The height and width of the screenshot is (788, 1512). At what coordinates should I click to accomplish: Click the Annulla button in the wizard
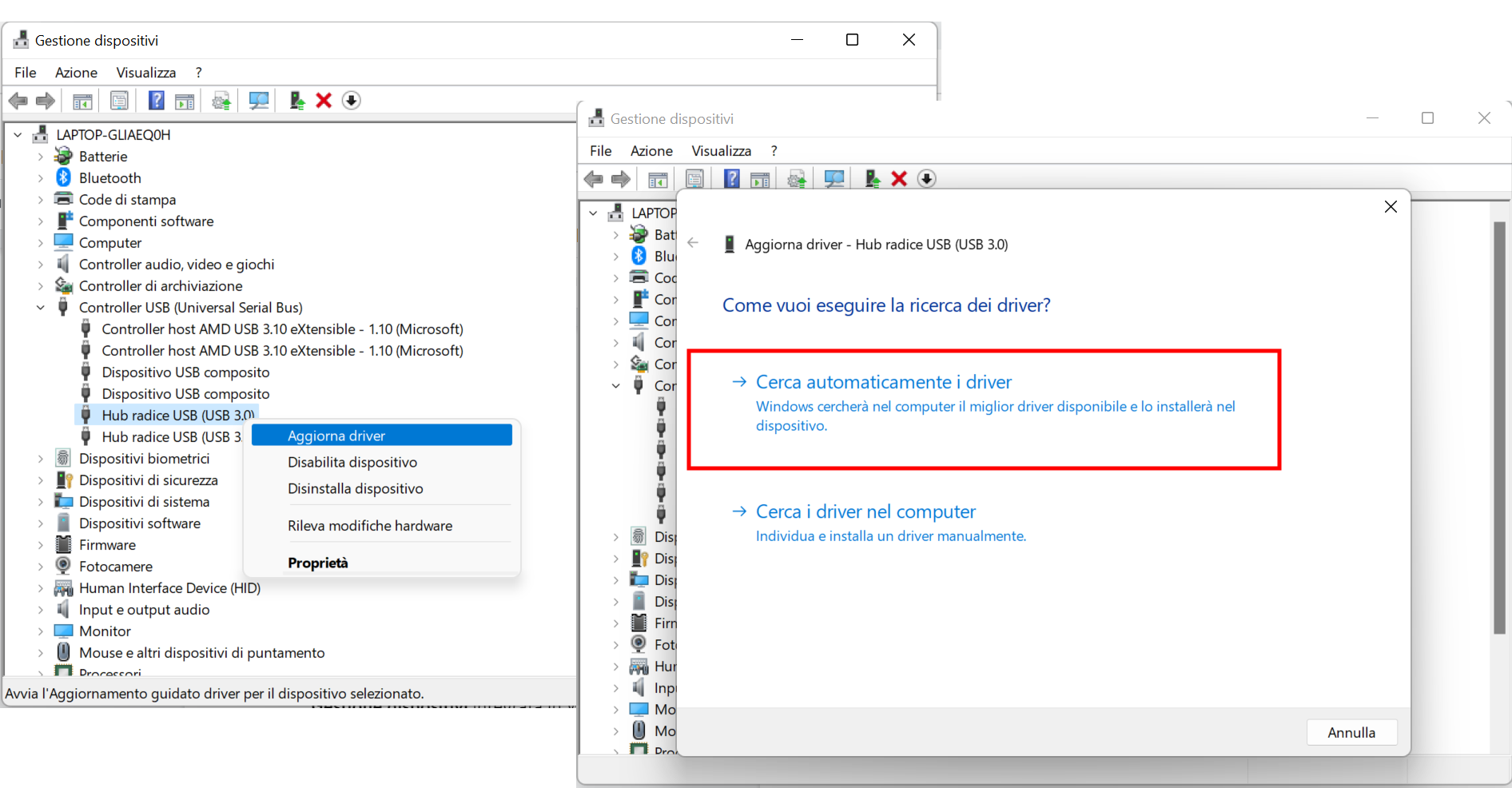[x=1351, y=732]
